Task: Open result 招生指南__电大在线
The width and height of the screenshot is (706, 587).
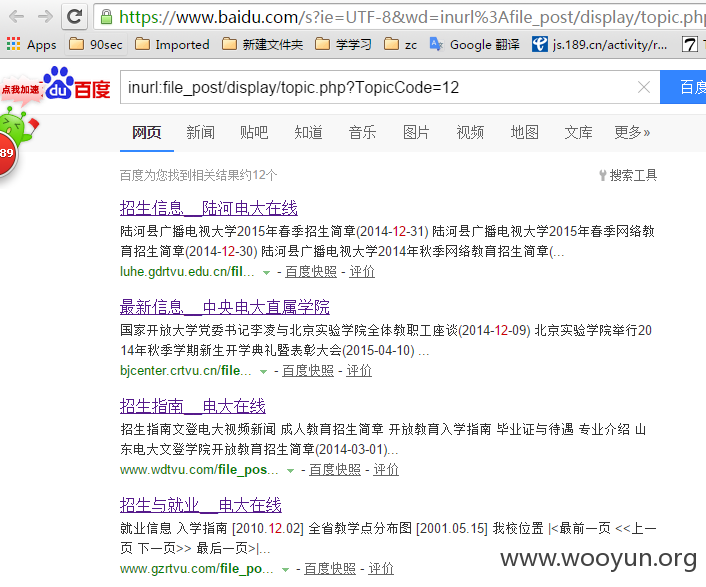Action: 193,406
